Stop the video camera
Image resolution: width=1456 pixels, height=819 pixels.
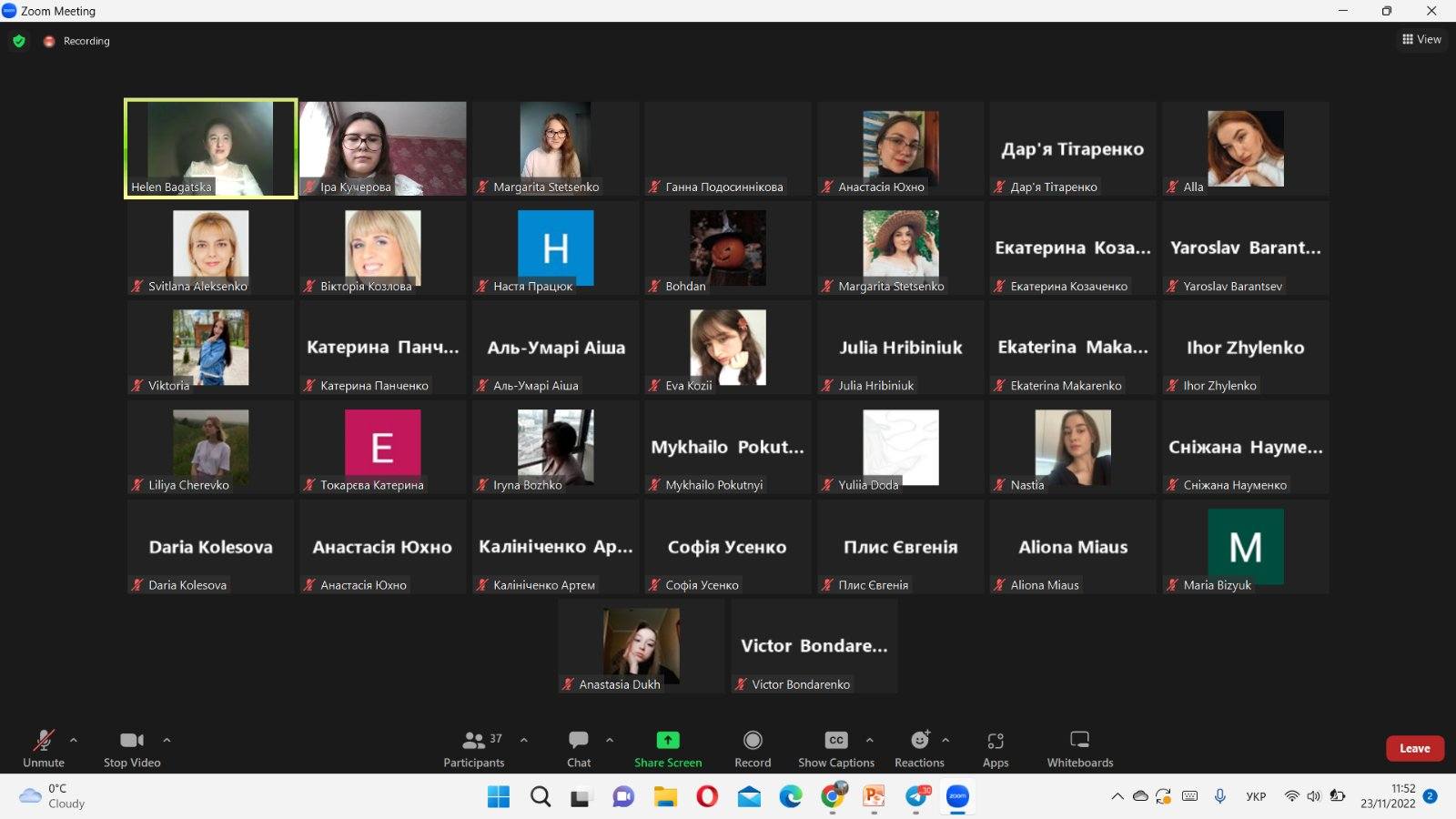coord(132,748)
